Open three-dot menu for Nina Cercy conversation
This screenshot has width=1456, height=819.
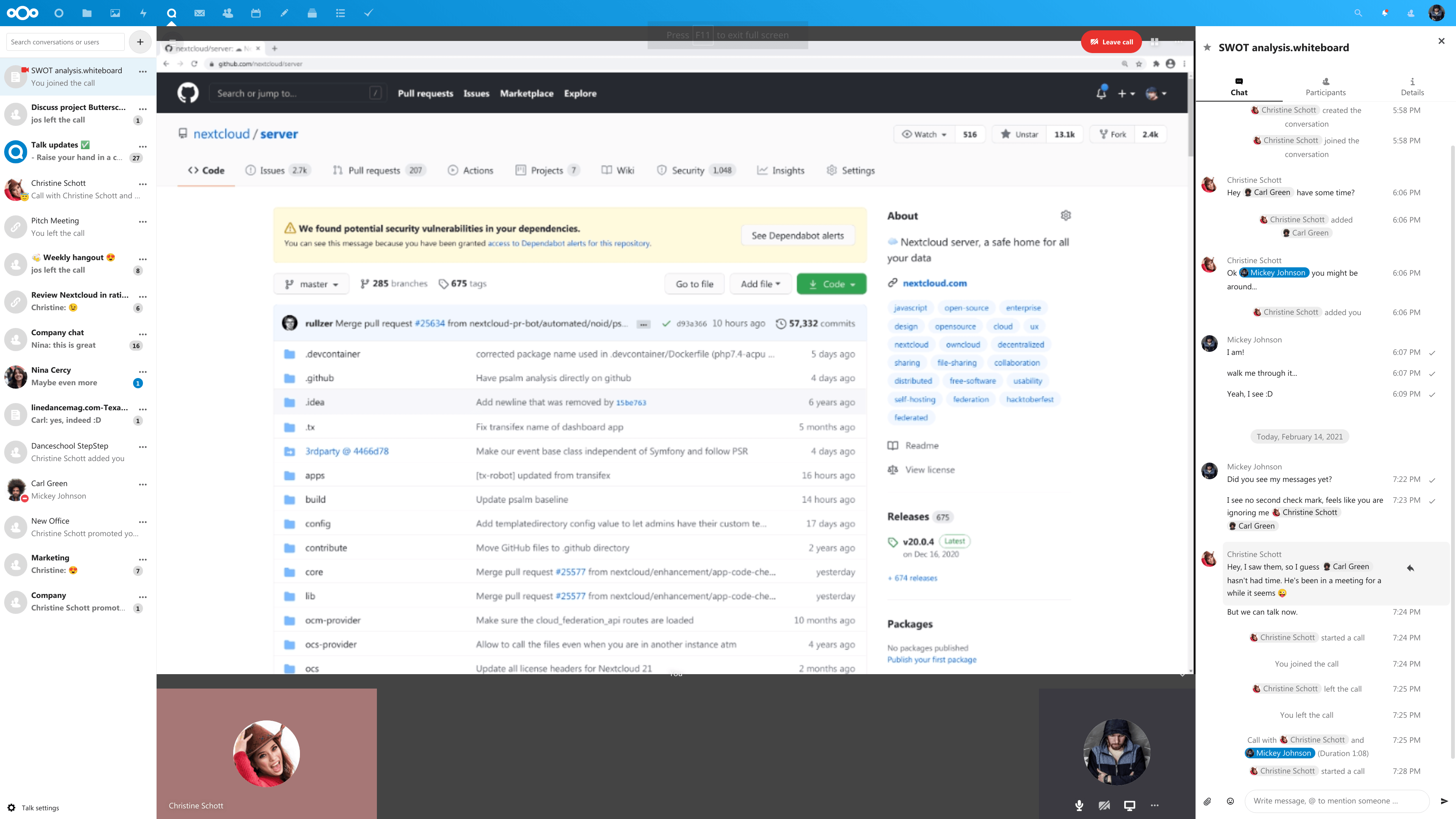pyautogui.click(x=143, y=371)
